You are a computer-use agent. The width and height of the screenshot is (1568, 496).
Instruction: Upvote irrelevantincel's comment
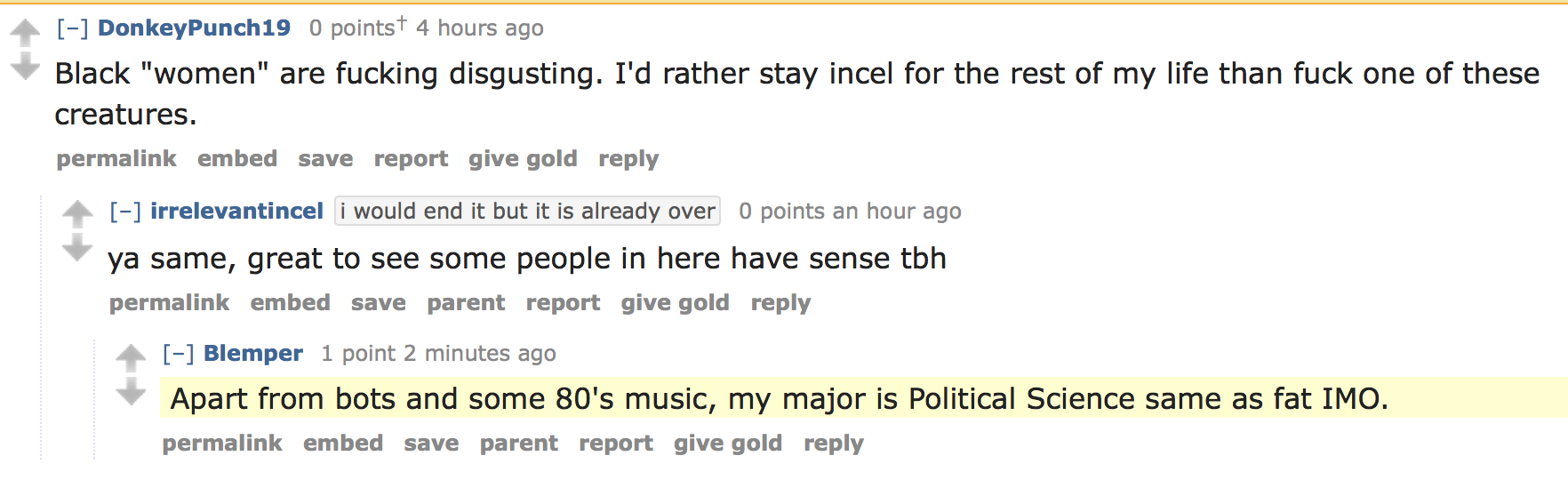pyautogui.click(x=77, y=214)
